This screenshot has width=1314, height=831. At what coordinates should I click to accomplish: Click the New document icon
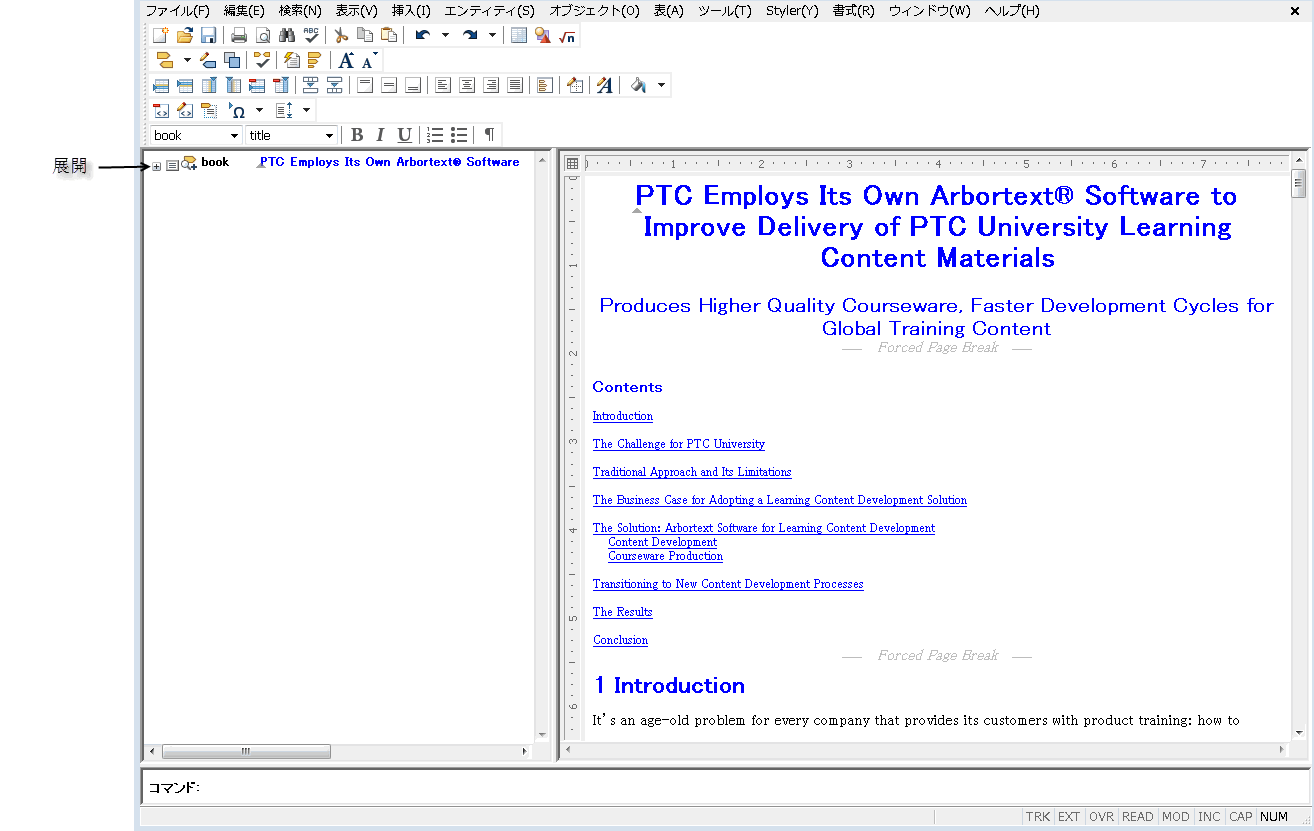[160, 36]
